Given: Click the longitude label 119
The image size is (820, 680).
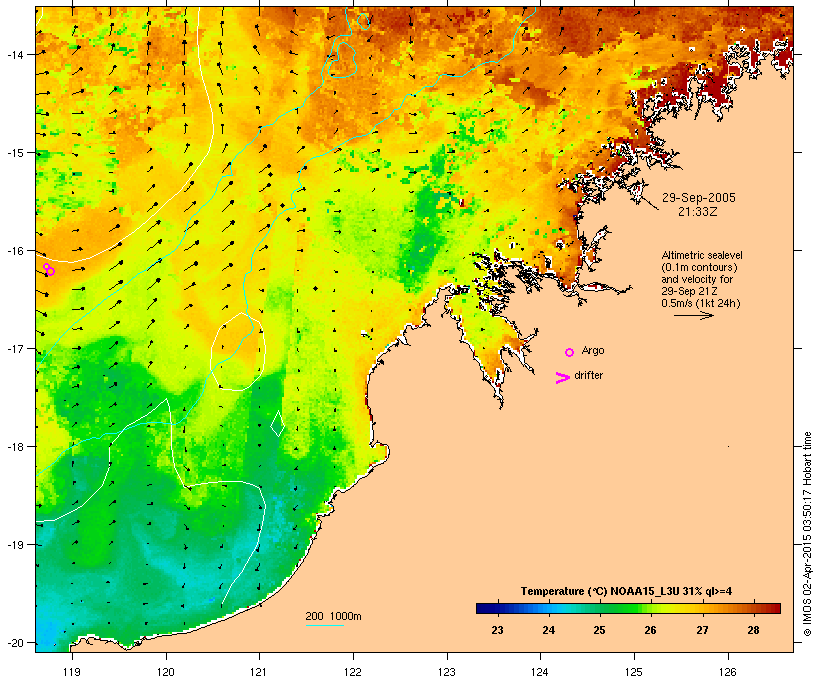Looking at the screenshot, I should [x=72, y=672].
